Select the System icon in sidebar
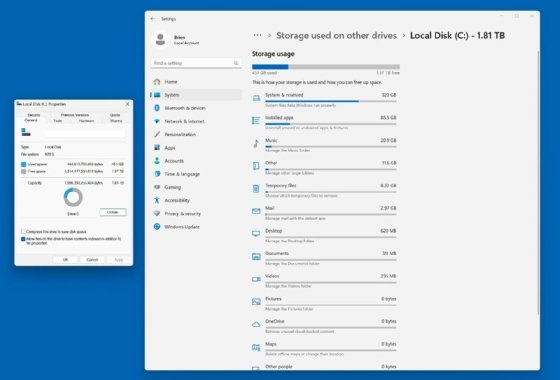This screenshot has width=560, height=380. 157,95
